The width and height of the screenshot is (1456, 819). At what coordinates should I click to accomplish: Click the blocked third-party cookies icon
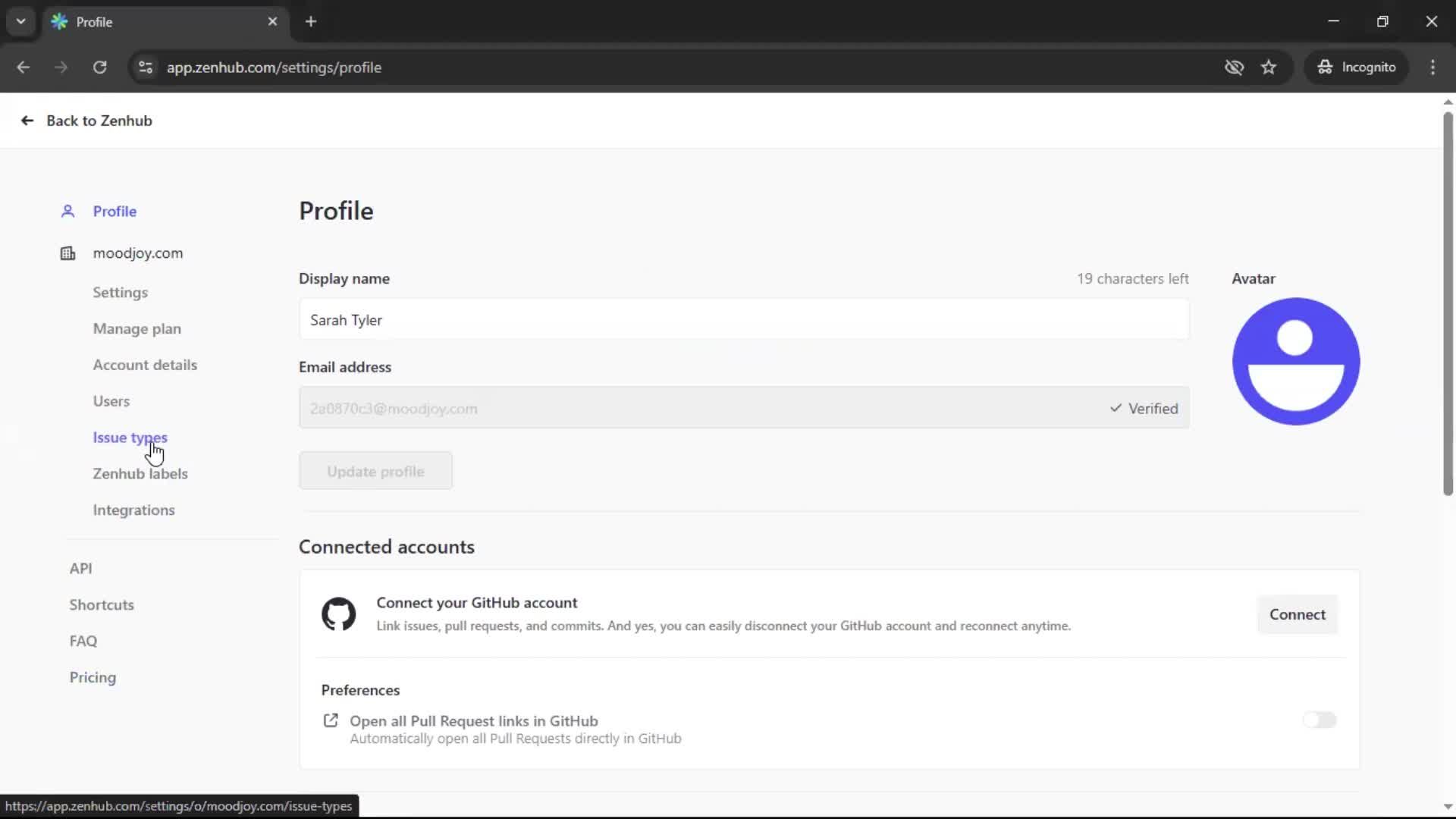coord(1235,67)
